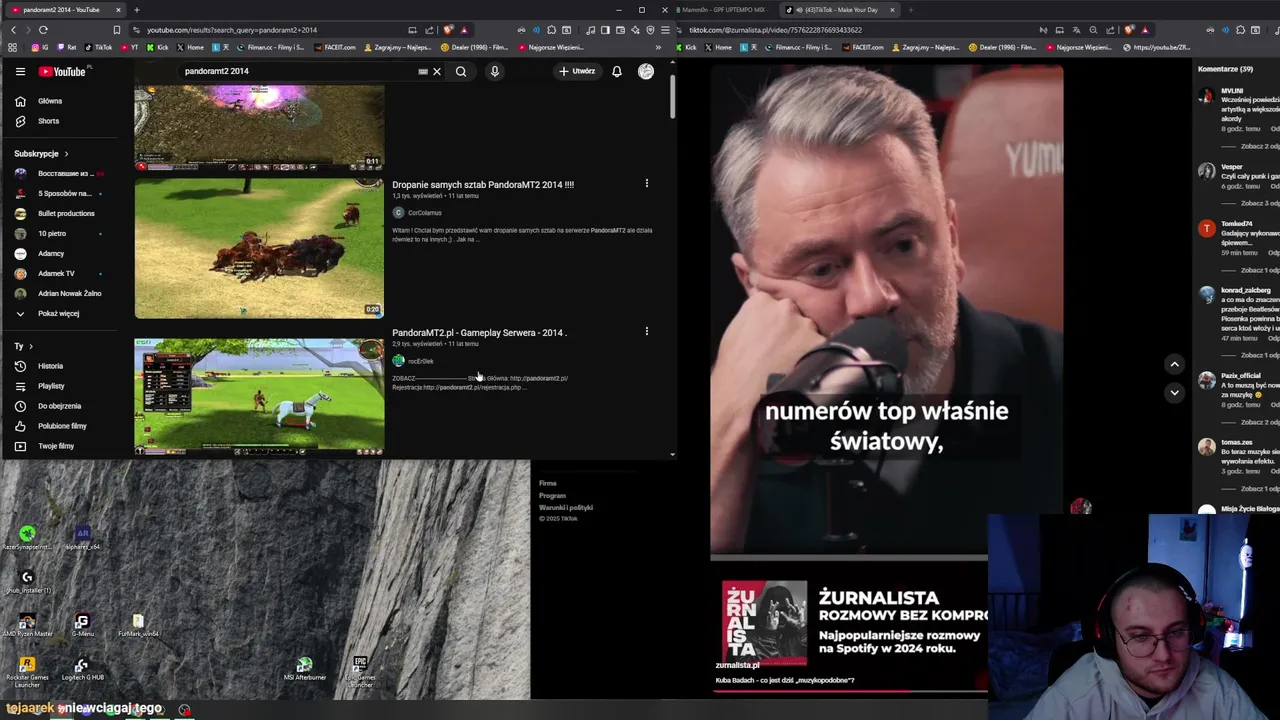Expand the Ty section chevron
Viewport: 1280px width, 720px height.
click(30, 346)
